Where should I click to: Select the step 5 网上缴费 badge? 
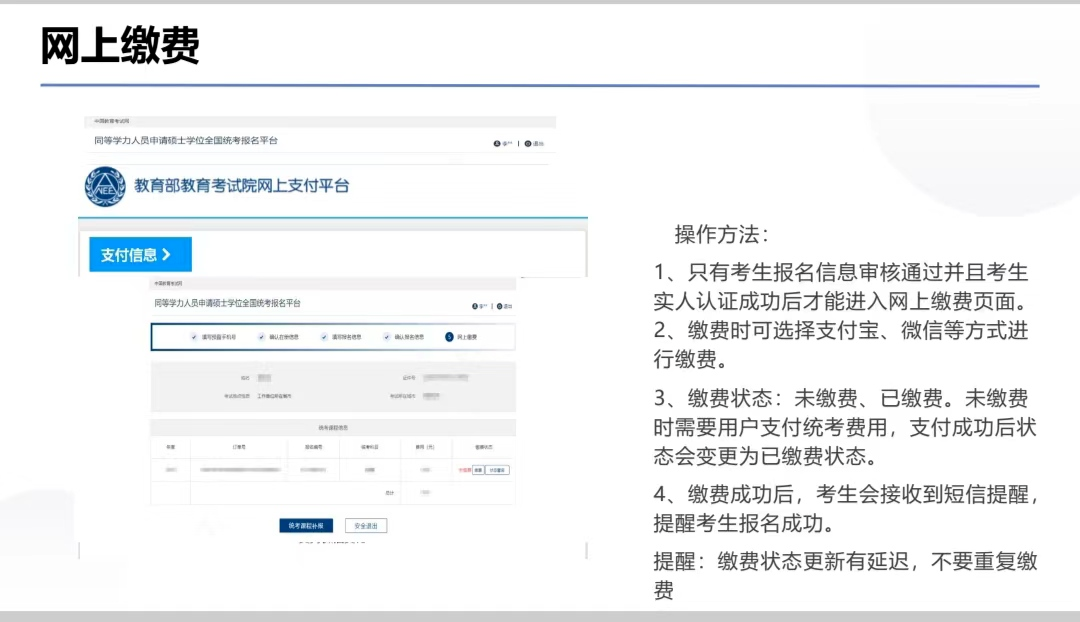tap(449, 337)
